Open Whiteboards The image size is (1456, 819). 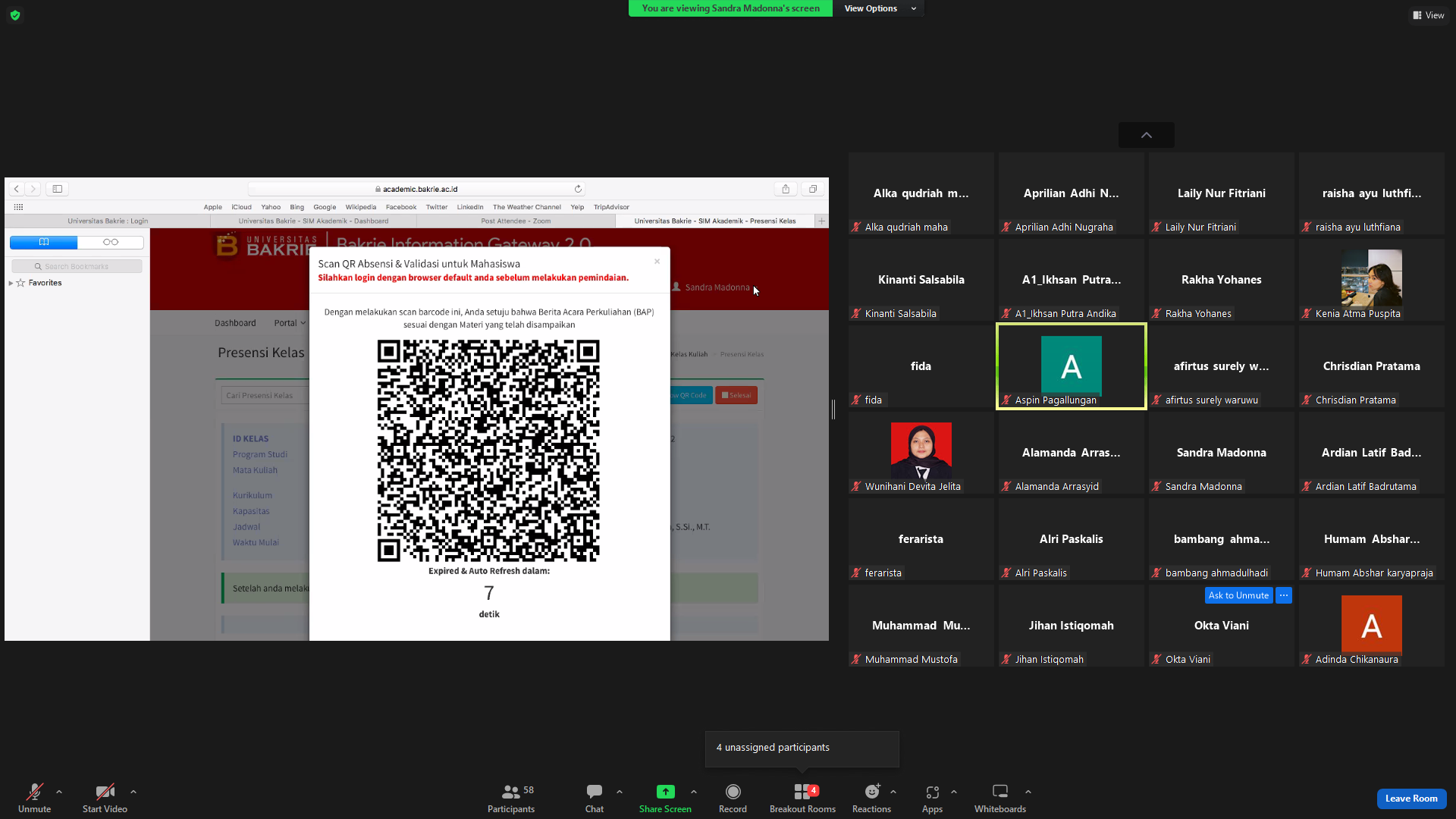[1000, 798]
